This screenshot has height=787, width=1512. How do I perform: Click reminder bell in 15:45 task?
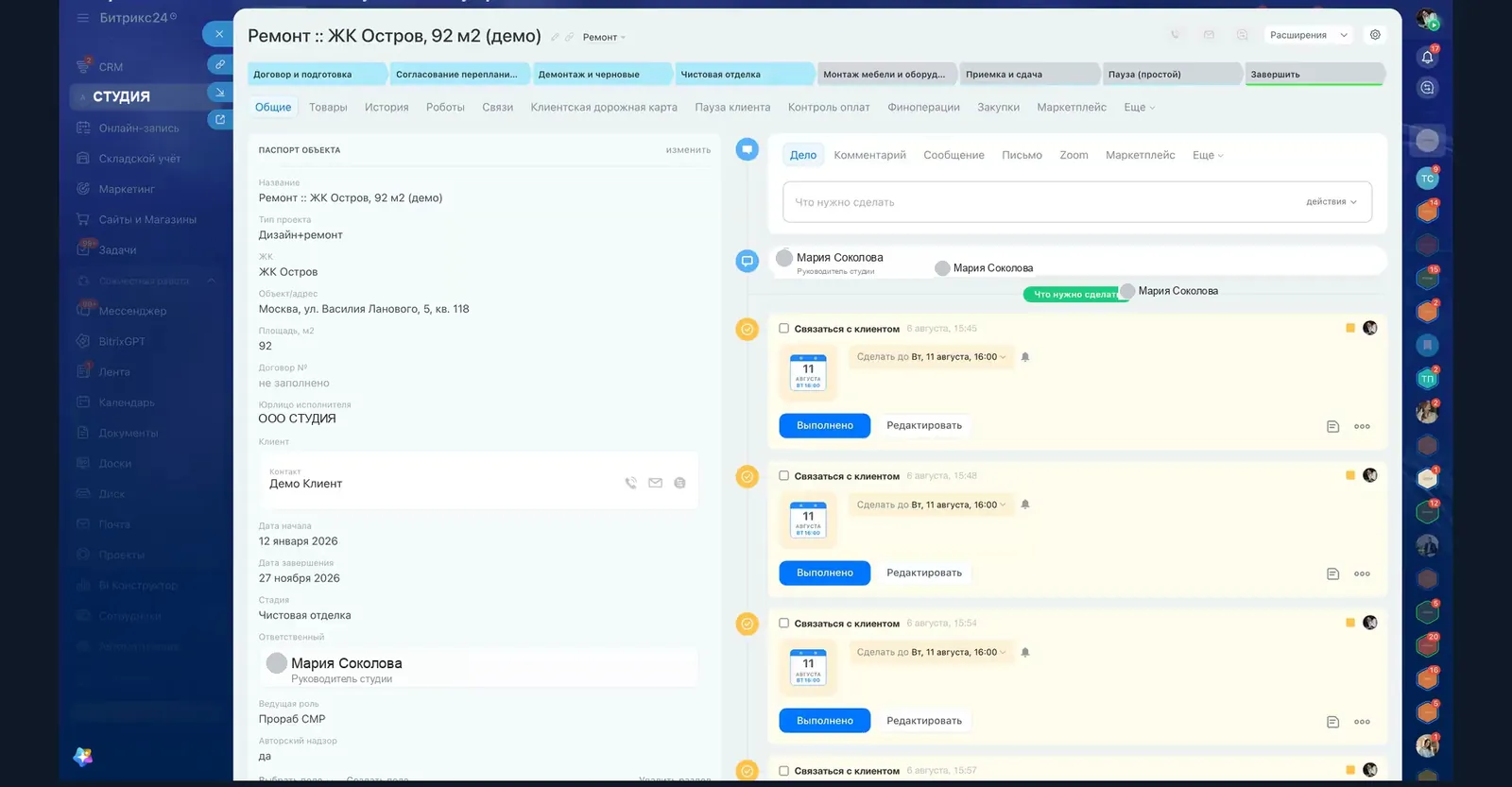(x=1025, y=357)
